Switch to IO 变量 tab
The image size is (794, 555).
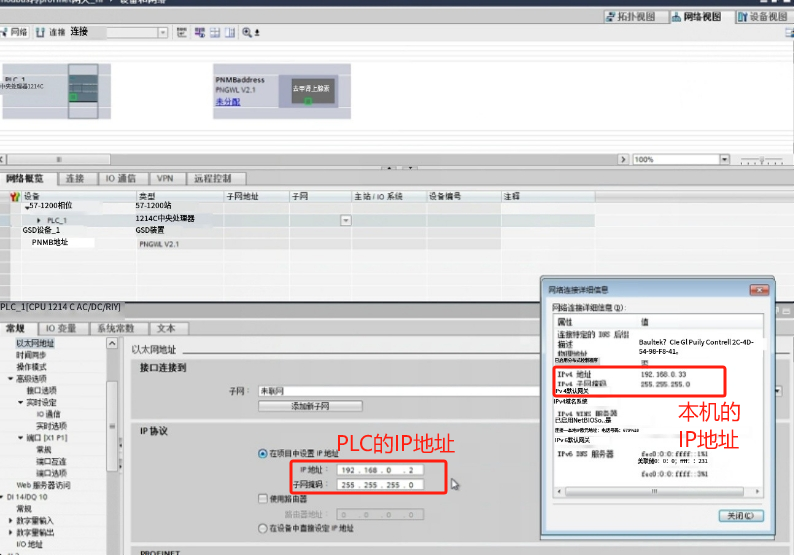(61, 329)
